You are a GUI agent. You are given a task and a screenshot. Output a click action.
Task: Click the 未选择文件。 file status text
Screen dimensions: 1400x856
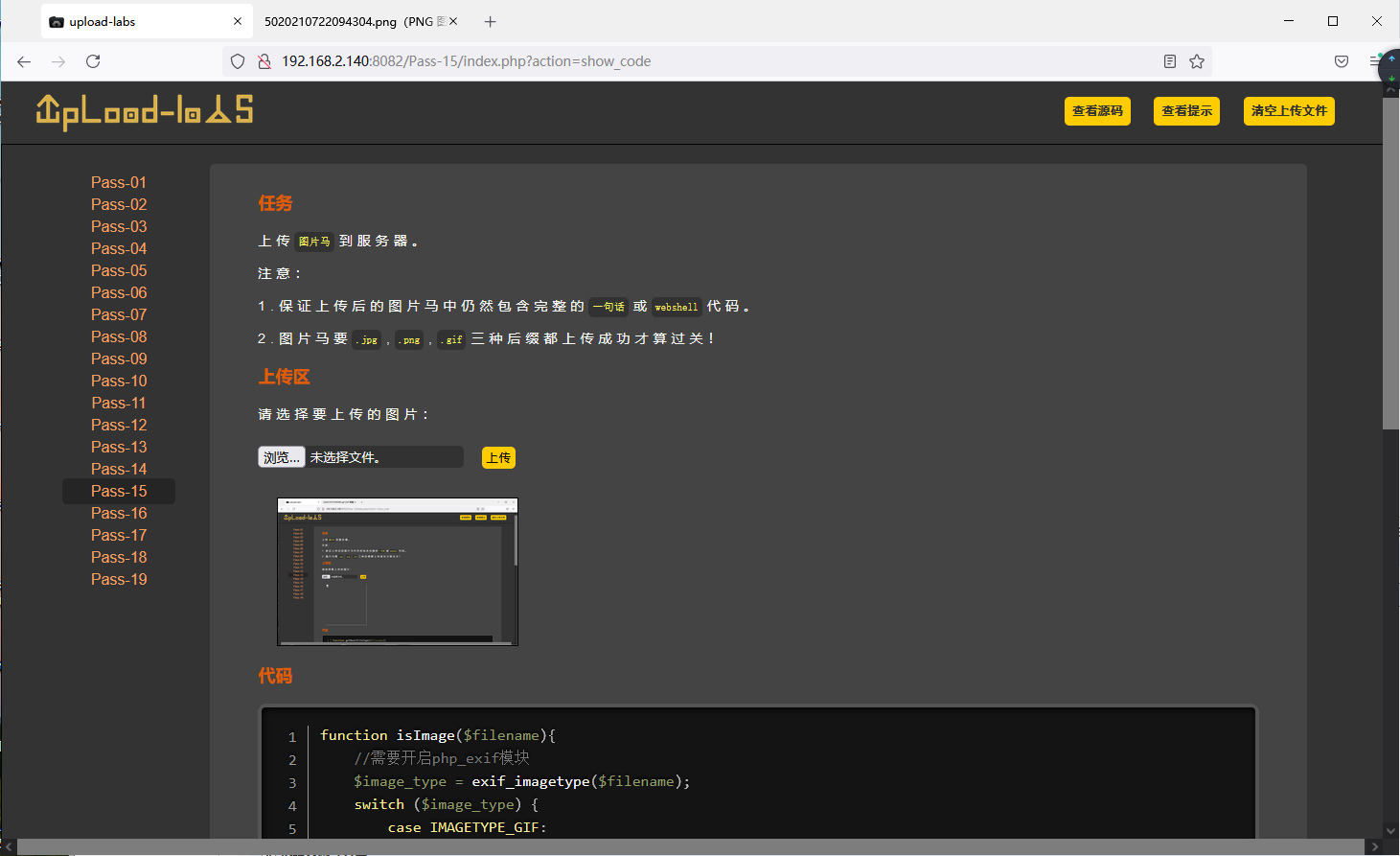[345, 458]
